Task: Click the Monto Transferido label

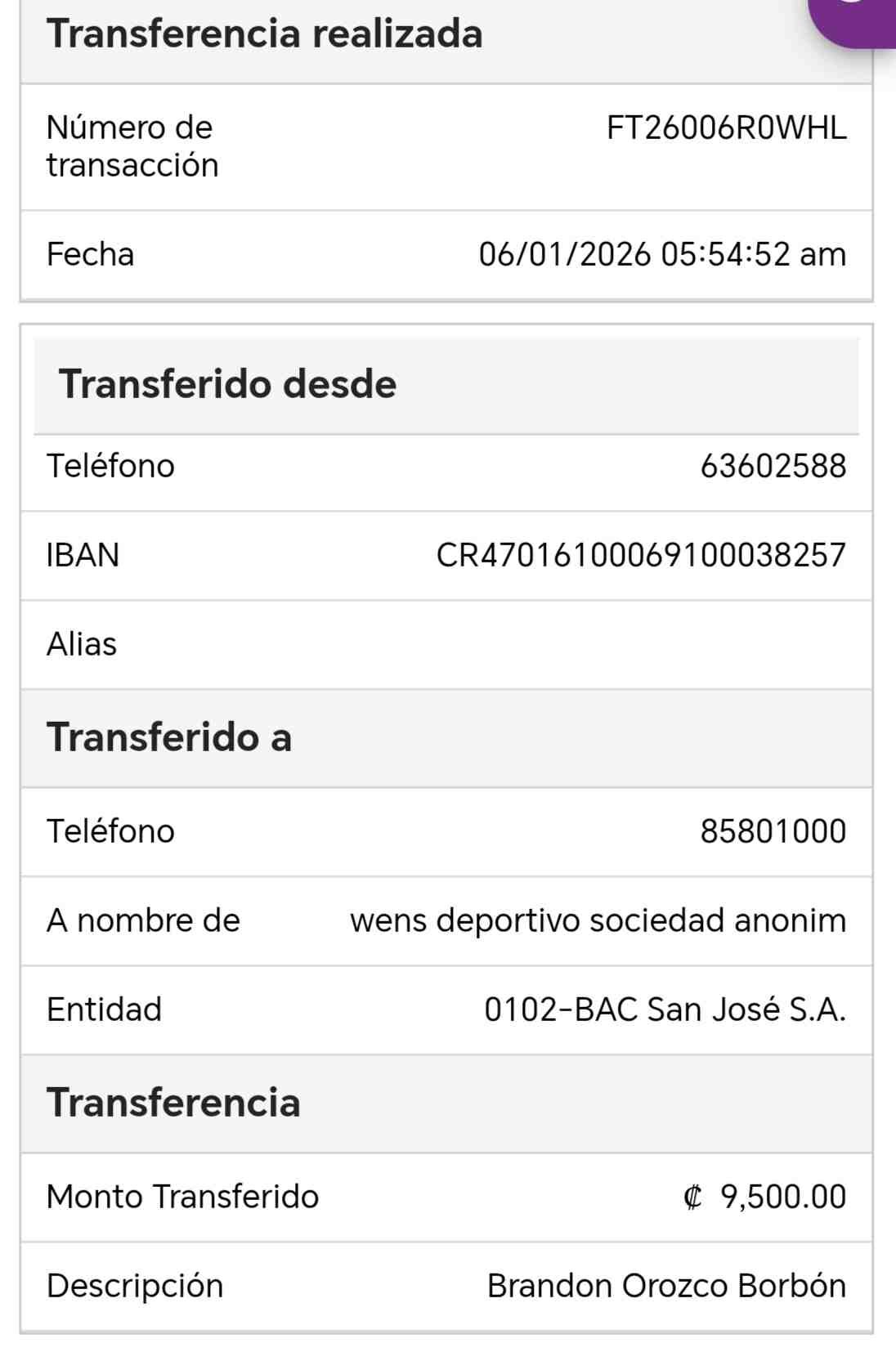Action: (x=182, y=1197)
